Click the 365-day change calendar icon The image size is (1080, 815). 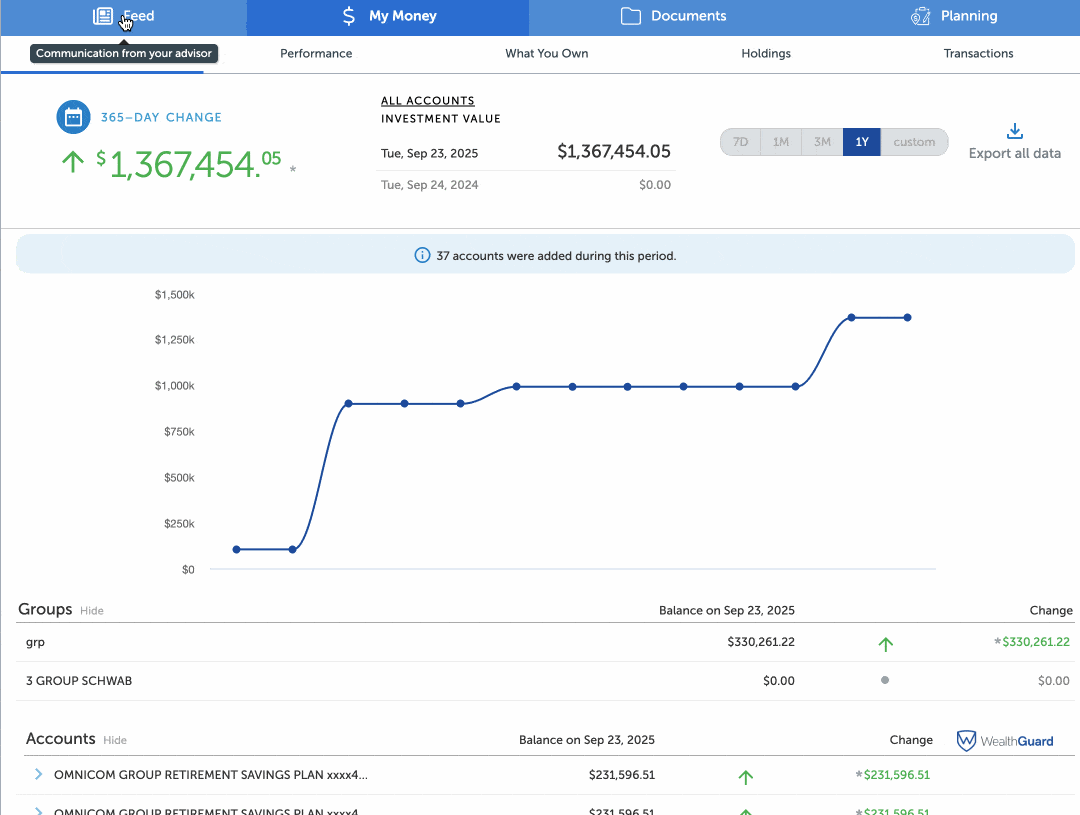[73, 117]
